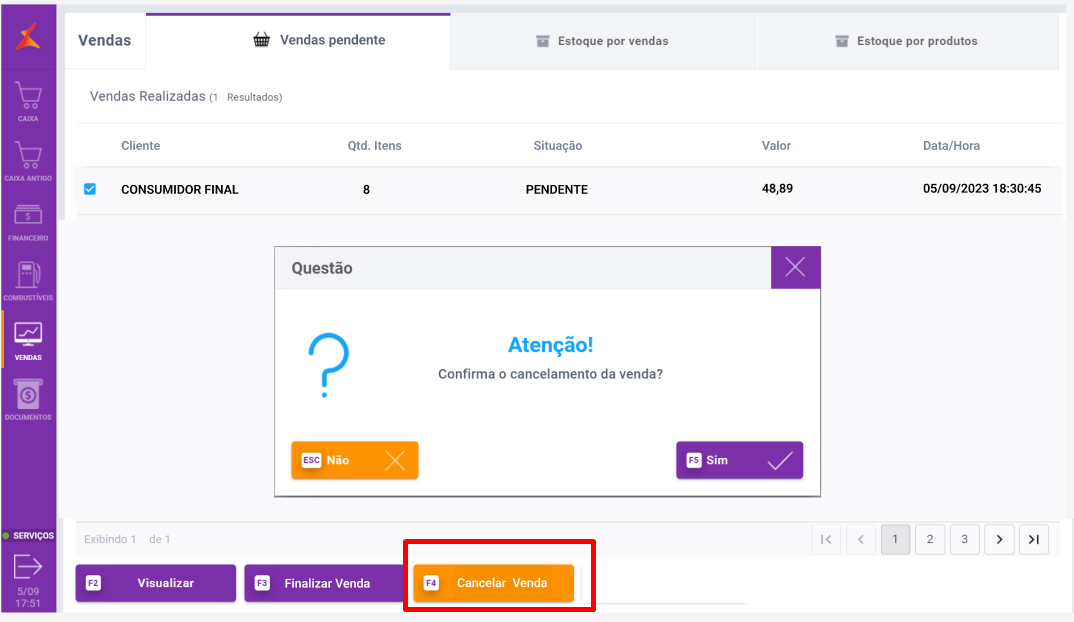Click the Visualizar button
This screenshot has width=1074, height=622.
pos(156,583)
